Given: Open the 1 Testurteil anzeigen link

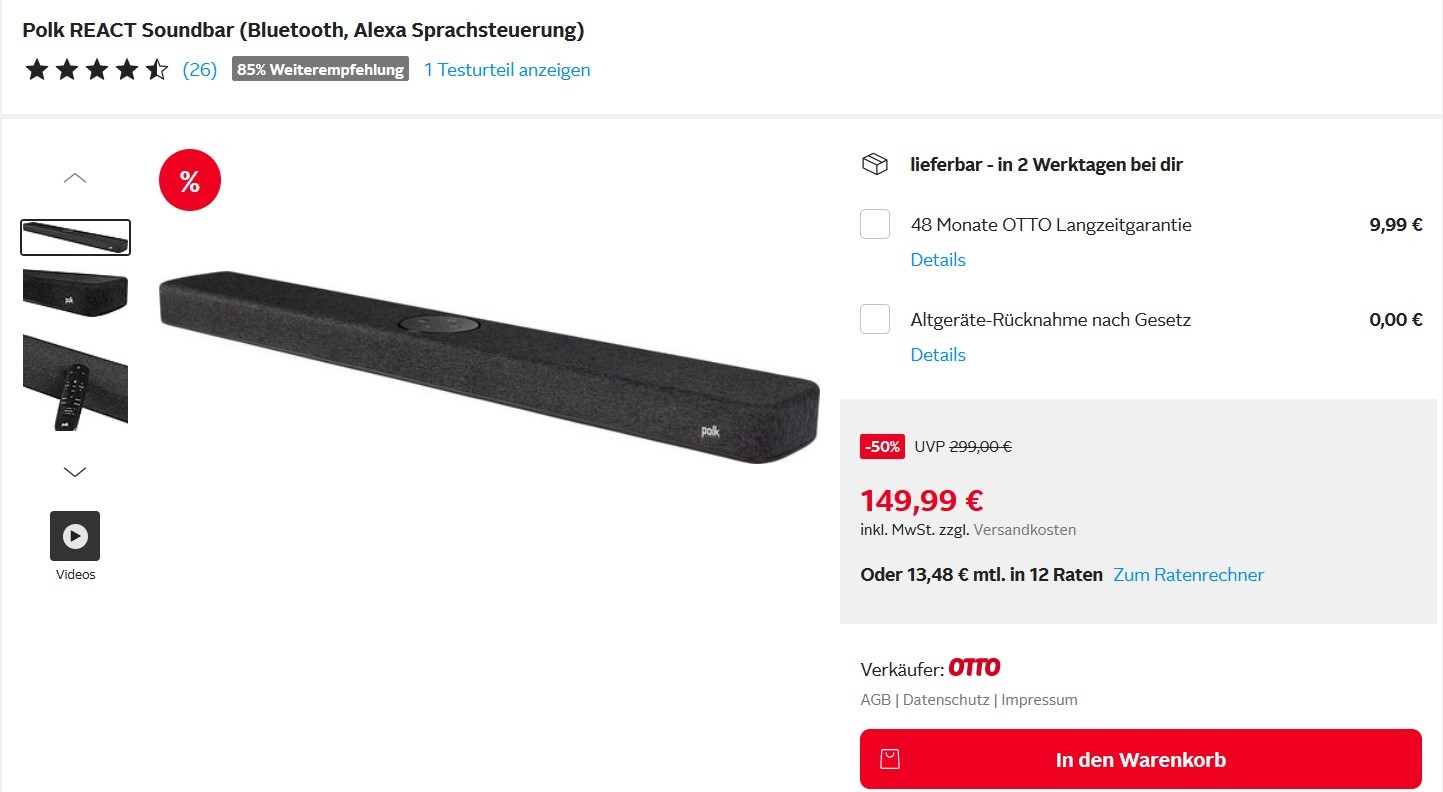Looking at the screenshot, I should coord(507,70).
